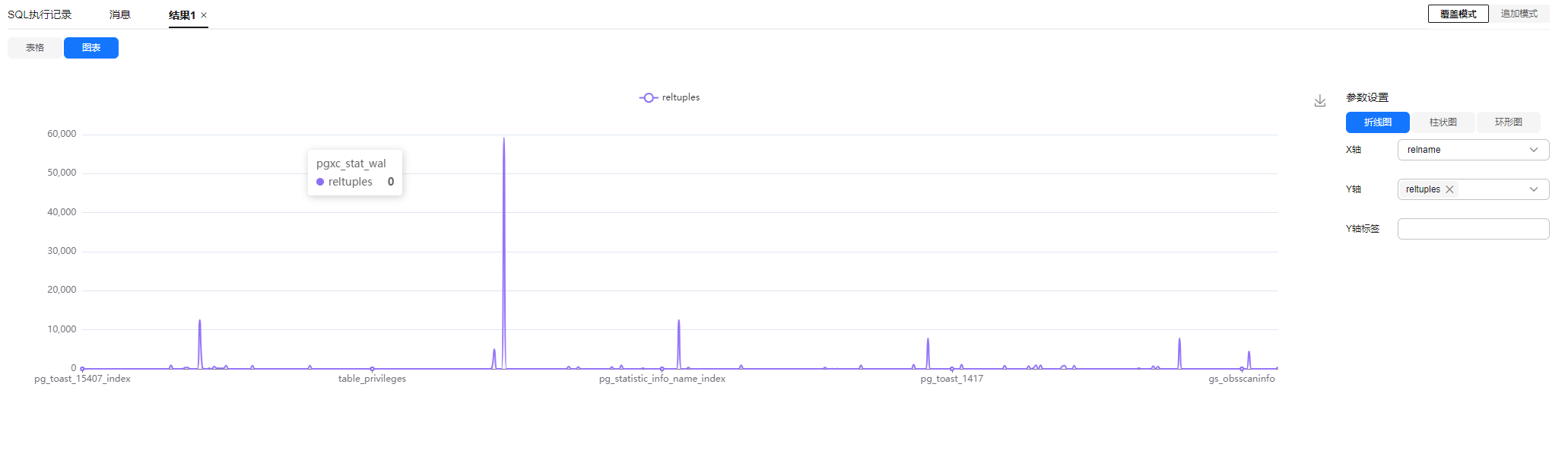Click the Y轴标签 input field
Image resolution: width=1568 pixels, height=454 pixels.
pyautogui.click(x=1473, y=229)
